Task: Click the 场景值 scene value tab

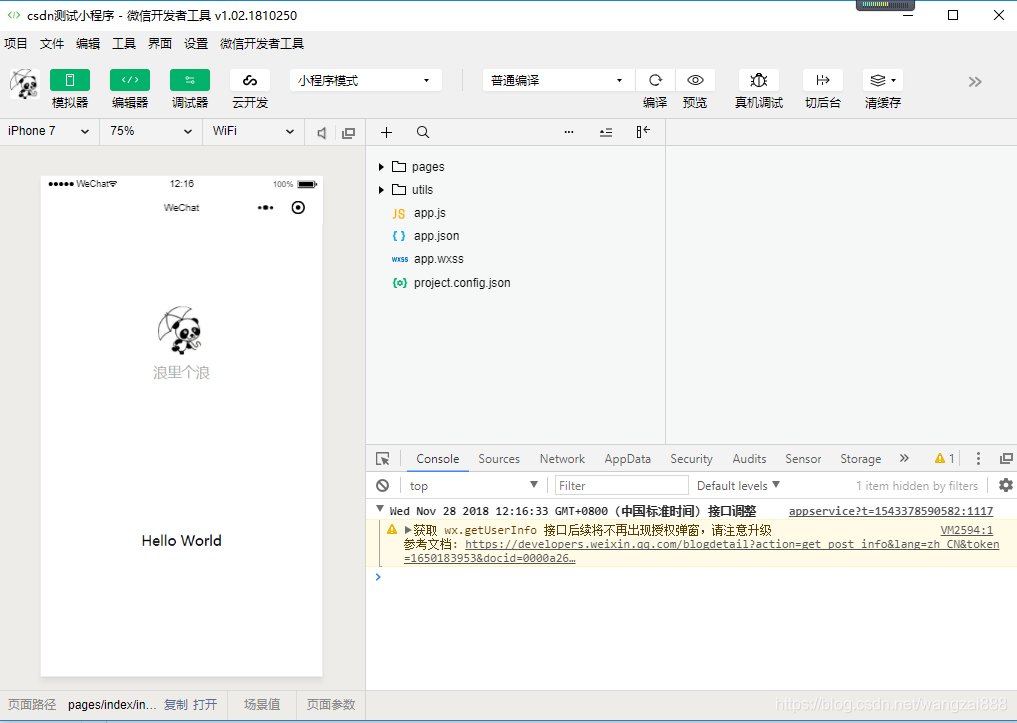Action: pos(262,705)
